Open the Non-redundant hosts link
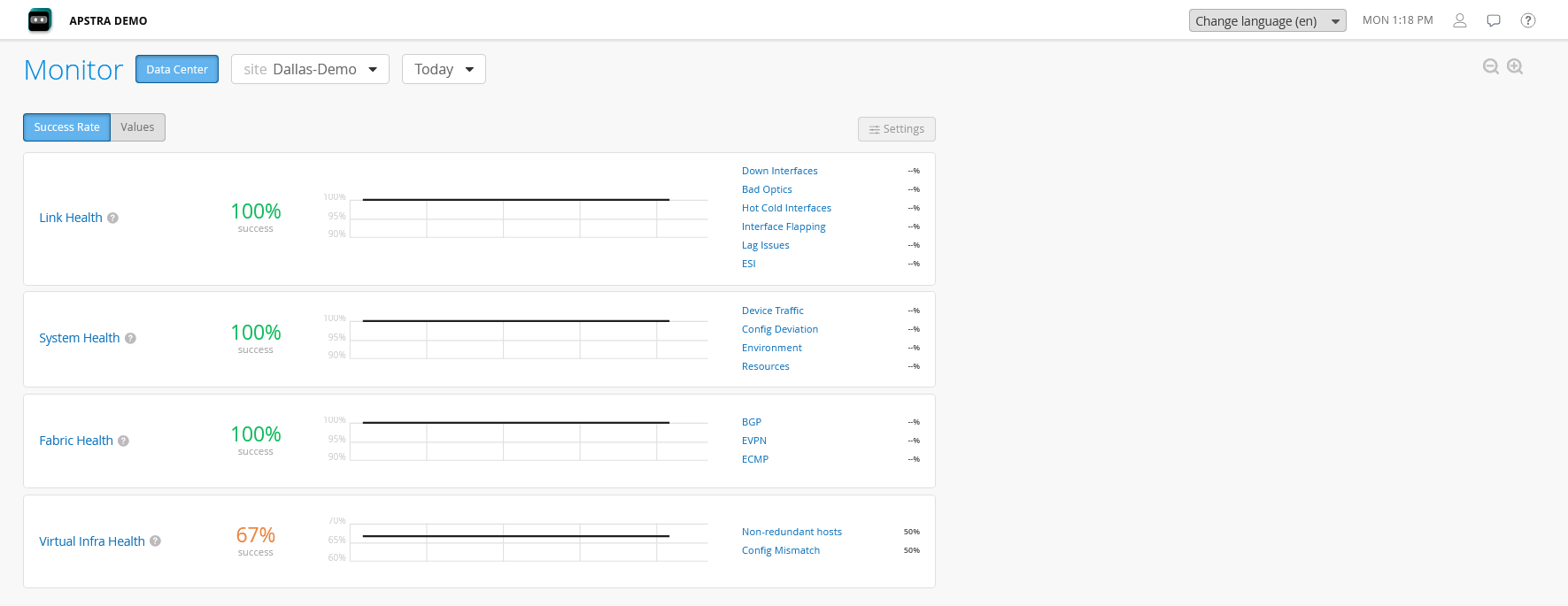 [x=792, y=532]
